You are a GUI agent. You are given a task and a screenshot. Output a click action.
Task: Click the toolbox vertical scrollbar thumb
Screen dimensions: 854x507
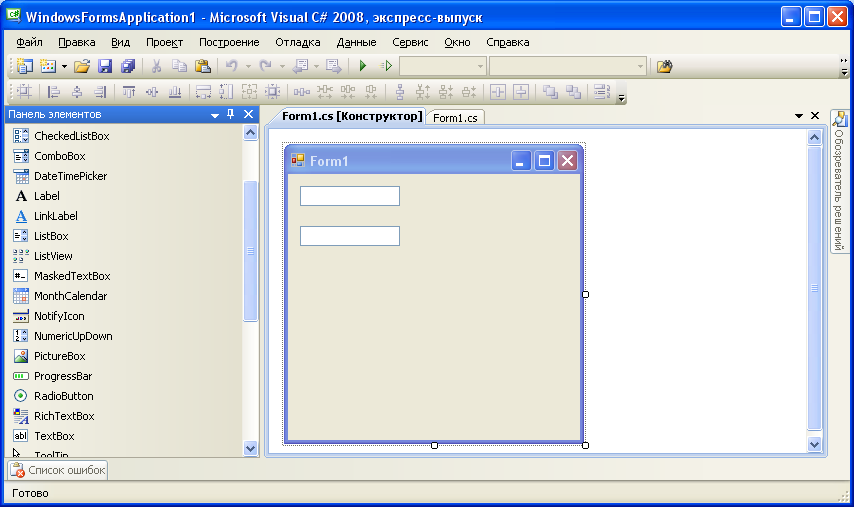point(251,251)
